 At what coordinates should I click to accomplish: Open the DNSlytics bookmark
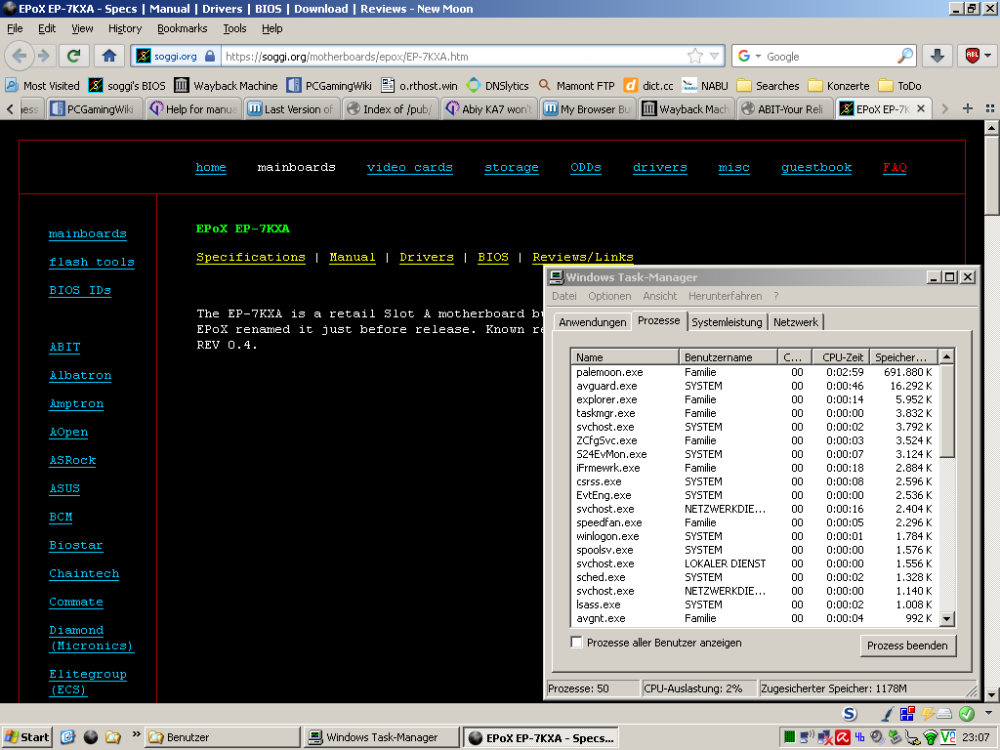[x=498, y=85]
